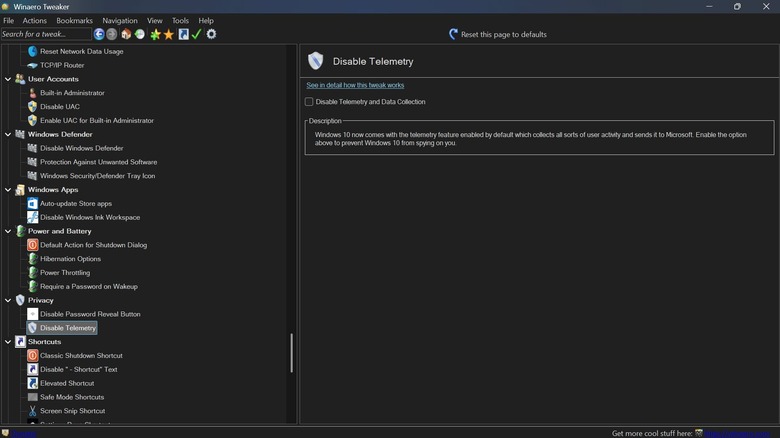
Task: Collapse the Shortcuts tree node
Action: coord(8,342)
